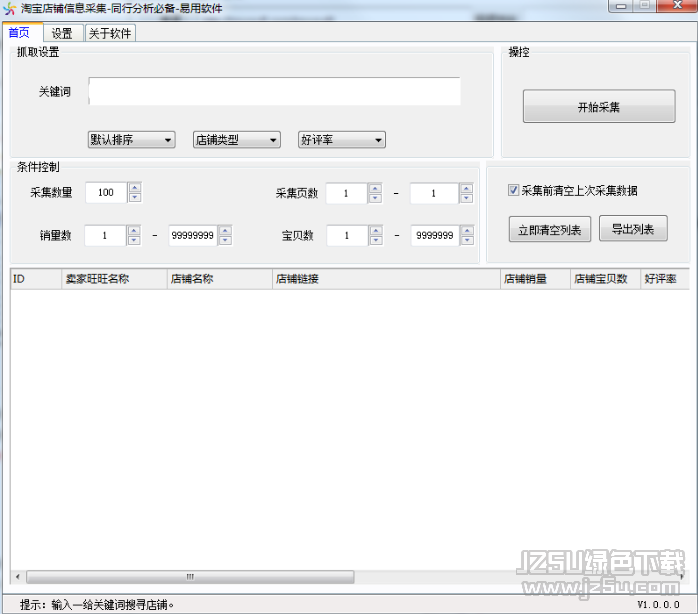The height and width of the screenshot is (614, 698).
Task: Click the 立即清空列表 button
Action: pos(550,230)
